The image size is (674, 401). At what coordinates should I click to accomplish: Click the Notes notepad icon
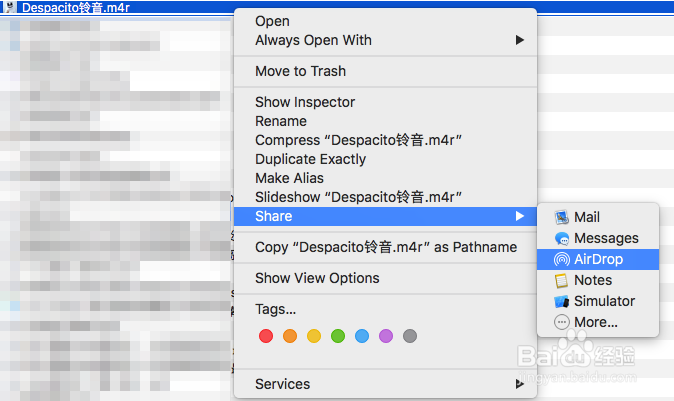[x=561, y=281]
